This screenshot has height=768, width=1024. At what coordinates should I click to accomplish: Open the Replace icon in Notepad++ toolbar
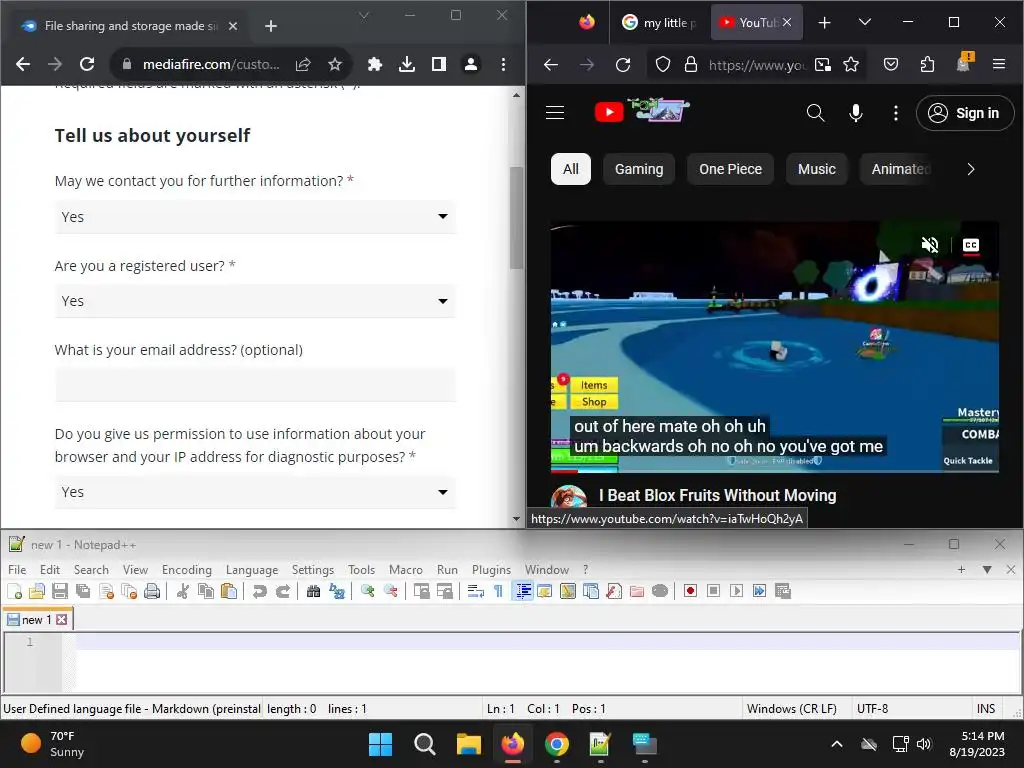click(337, 592)
